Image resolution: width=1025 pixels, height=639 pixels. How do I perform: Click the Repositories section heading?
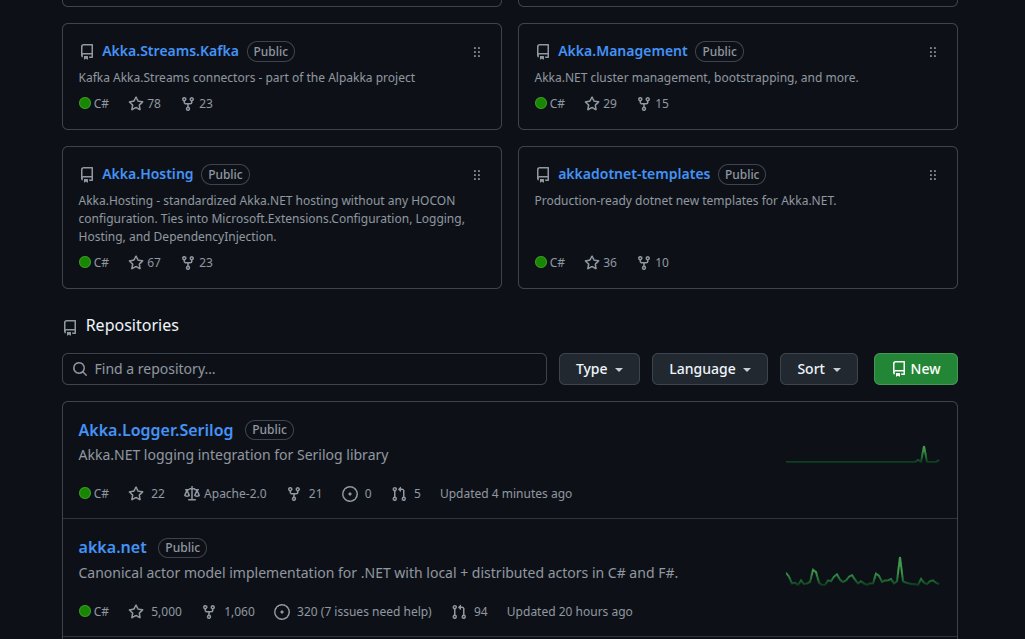(132, 325)
